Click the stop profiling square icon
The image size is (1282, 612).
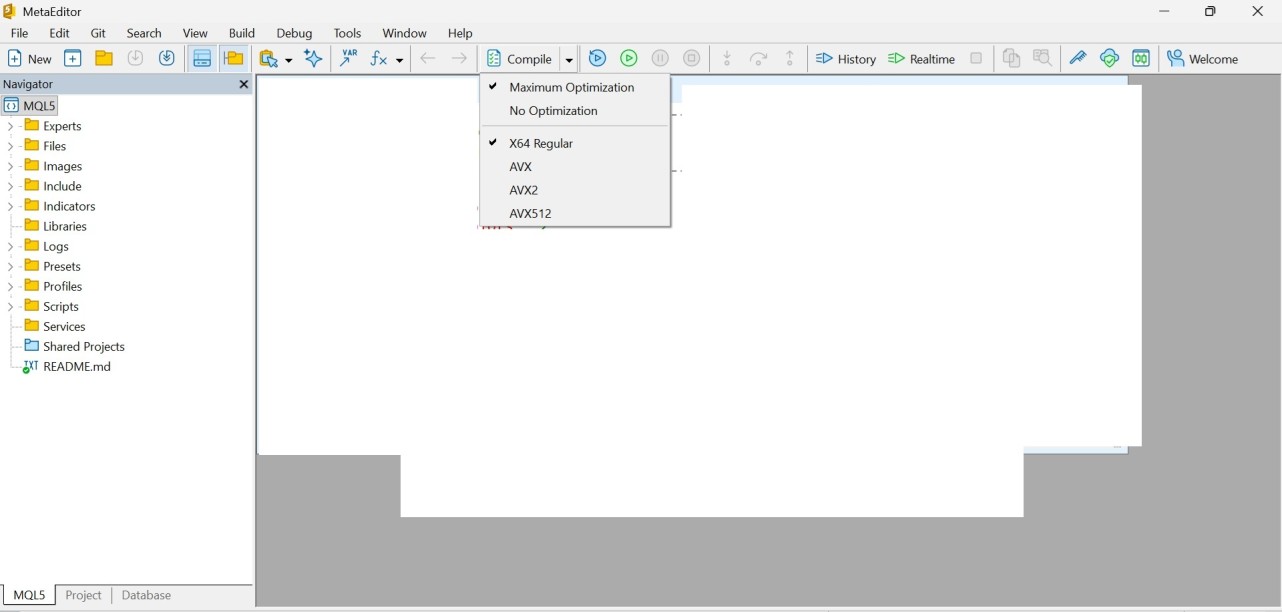pos(977,59)
